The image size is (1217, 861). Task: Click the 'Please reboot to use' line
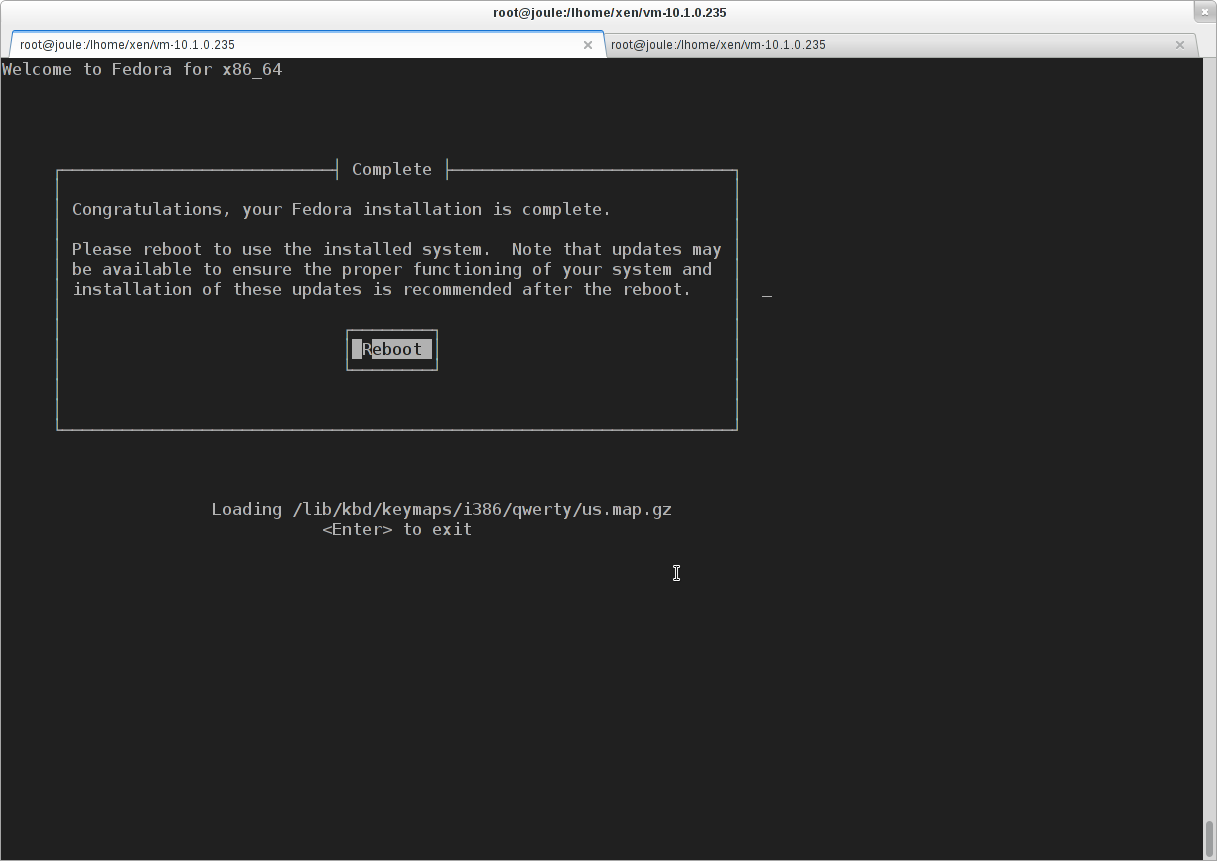click(x=397, y=249)
